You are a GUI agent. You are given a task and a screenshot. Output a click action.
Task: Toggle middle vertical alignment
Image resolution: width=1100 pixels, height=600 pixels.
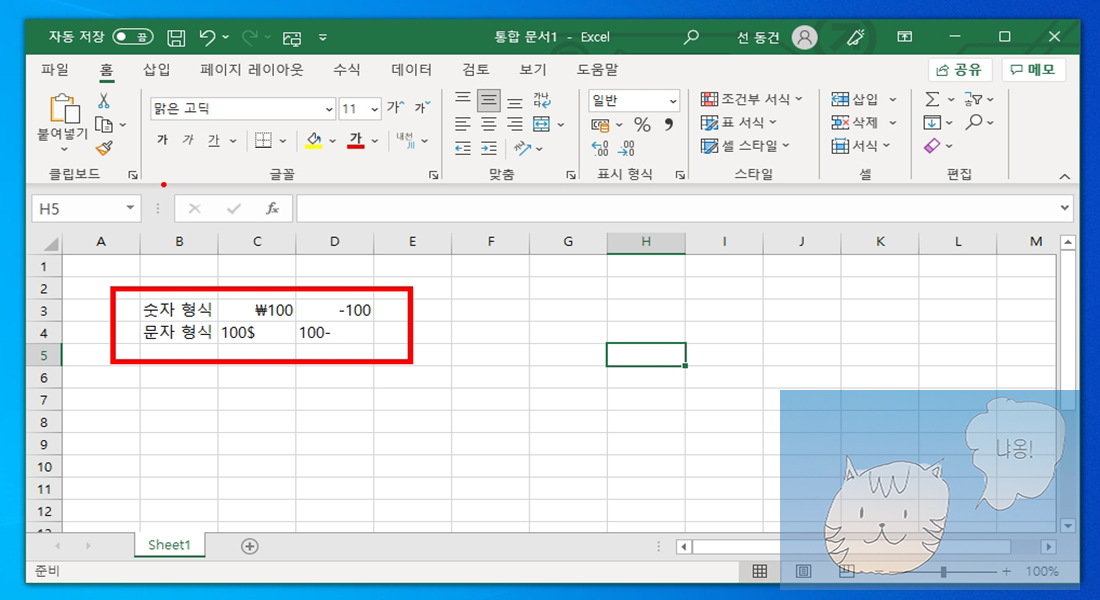[x=489, y=101]
